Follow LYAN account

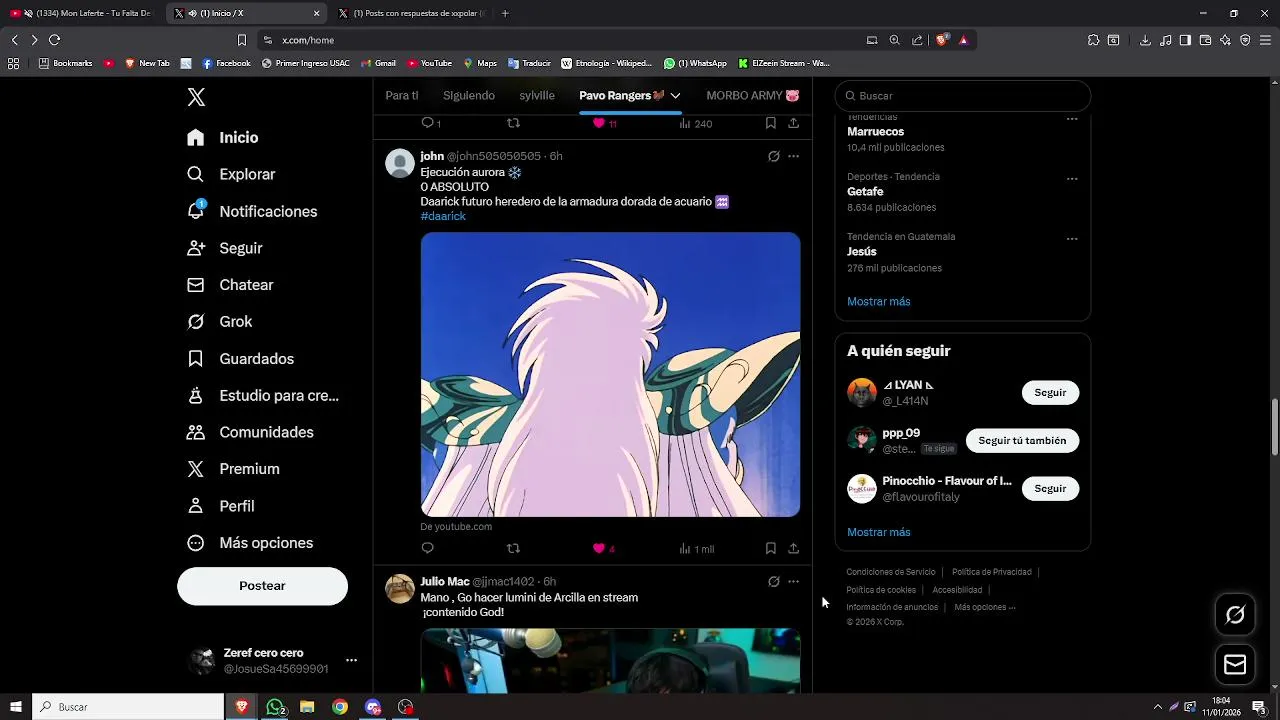[1050, 393]
